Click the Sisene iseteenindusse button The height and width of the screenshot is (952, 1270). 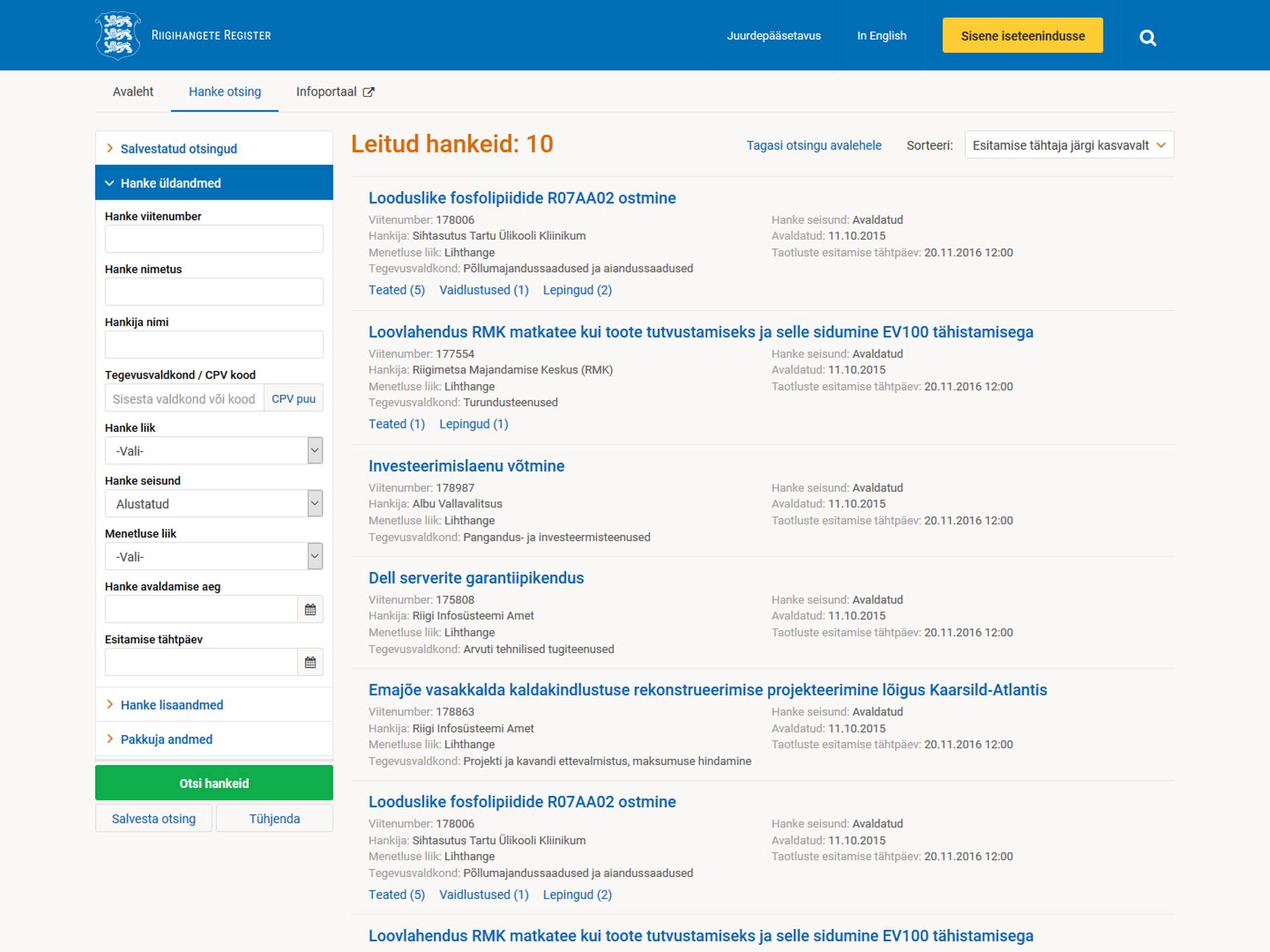pyautogui.click(x=1022, y=36)
